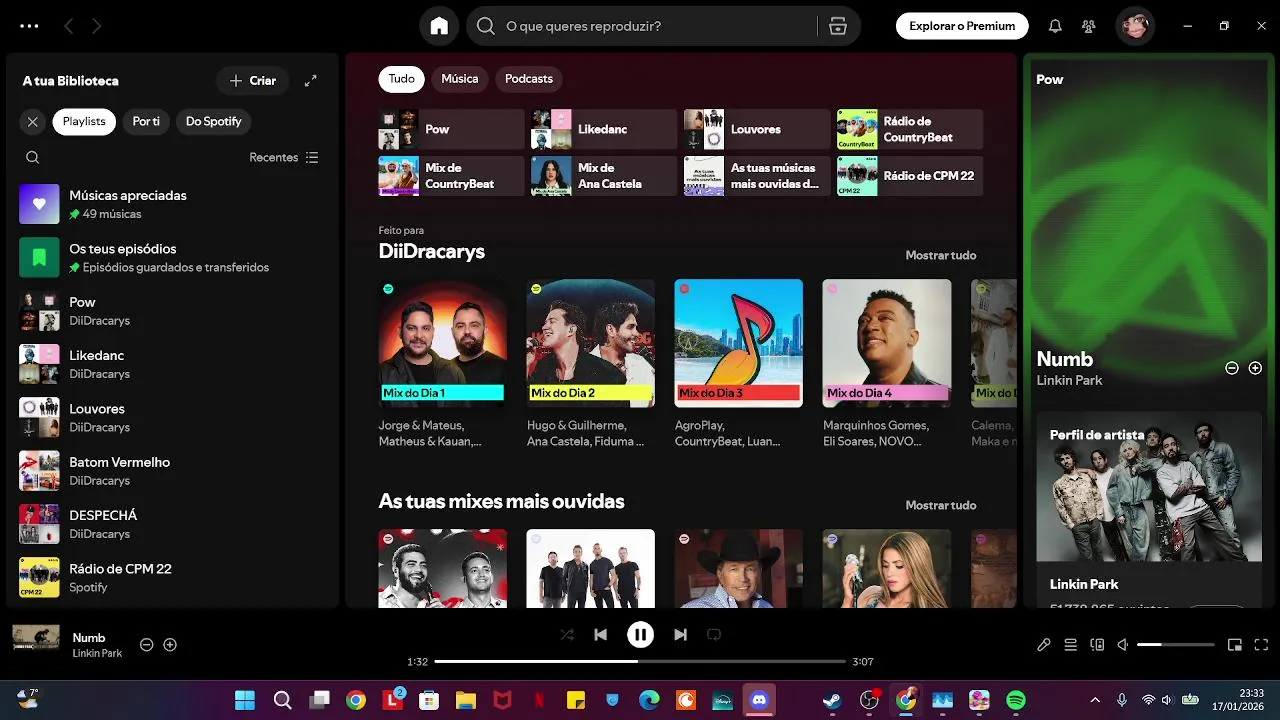
Task: Open 'As tuas músicas mais ouvidas' tile
Action: pos(757,176)
